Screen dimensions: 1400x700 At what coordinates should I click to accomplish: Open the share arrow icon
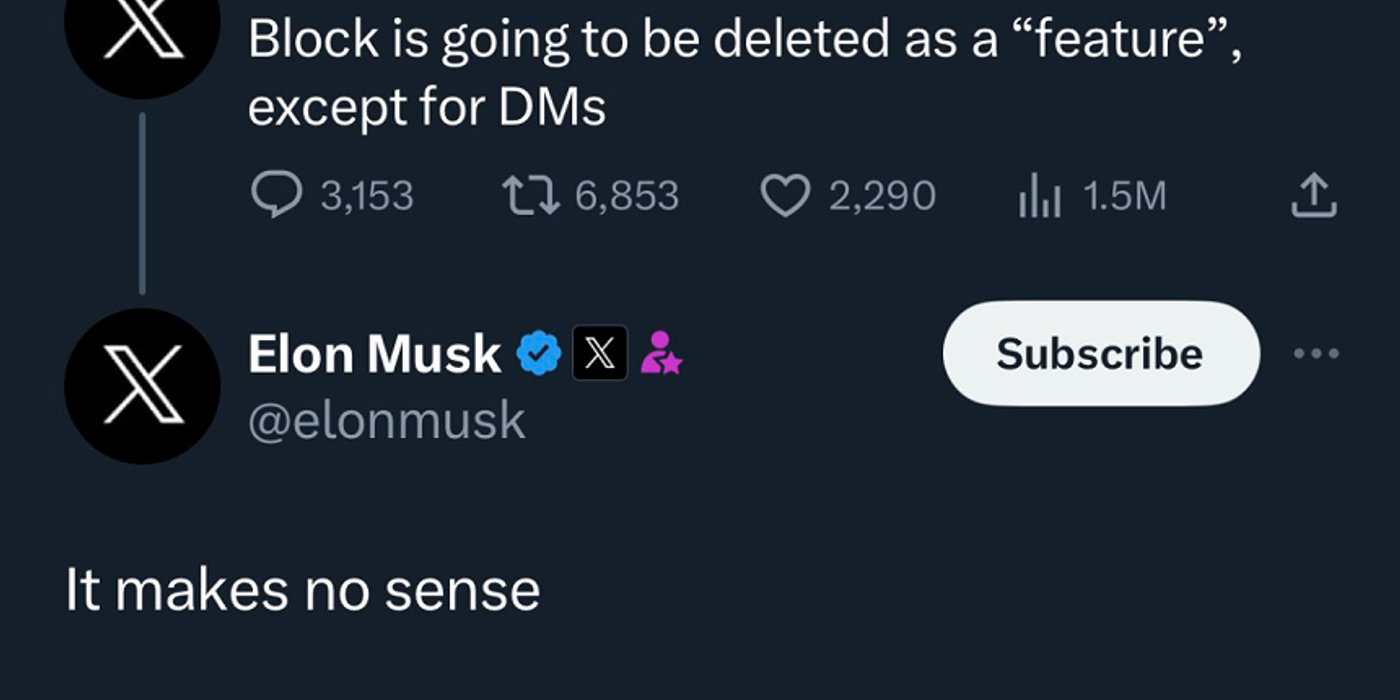pyautogui.click(x=1315, y=196)
